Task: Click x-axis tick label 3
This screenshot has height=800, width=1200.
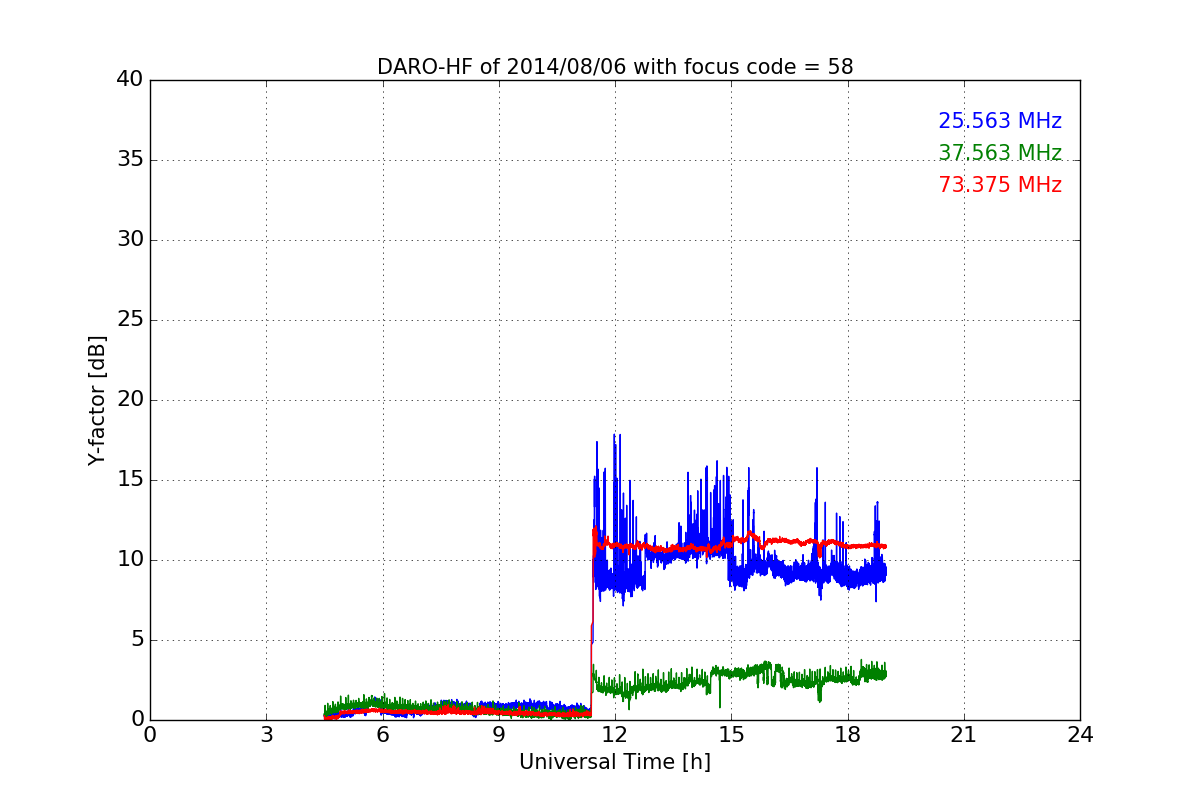Action: 266,735
